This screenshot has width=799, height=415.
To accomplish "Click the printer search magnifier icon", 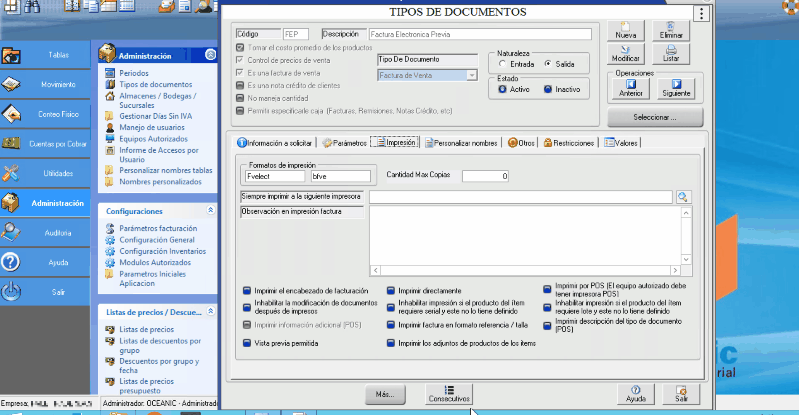I will point(683,198).
